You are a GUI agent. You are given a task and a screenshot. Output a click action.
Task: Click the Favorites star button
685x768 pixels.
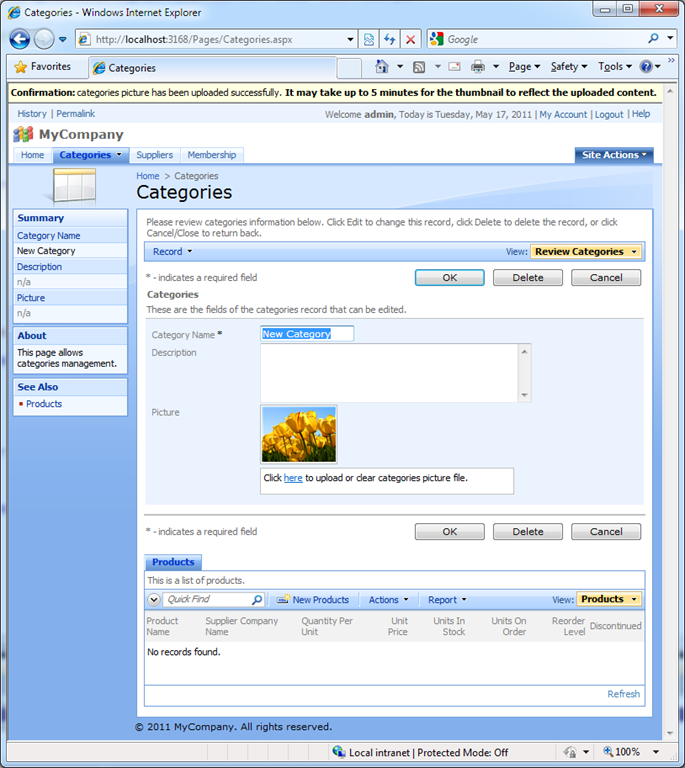[x=43, y=67]
